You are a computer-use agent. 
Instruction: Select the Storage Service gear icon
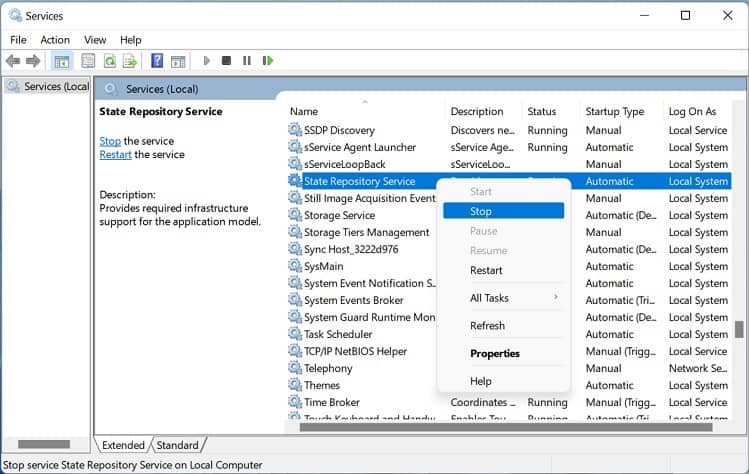tap(295, 215)
